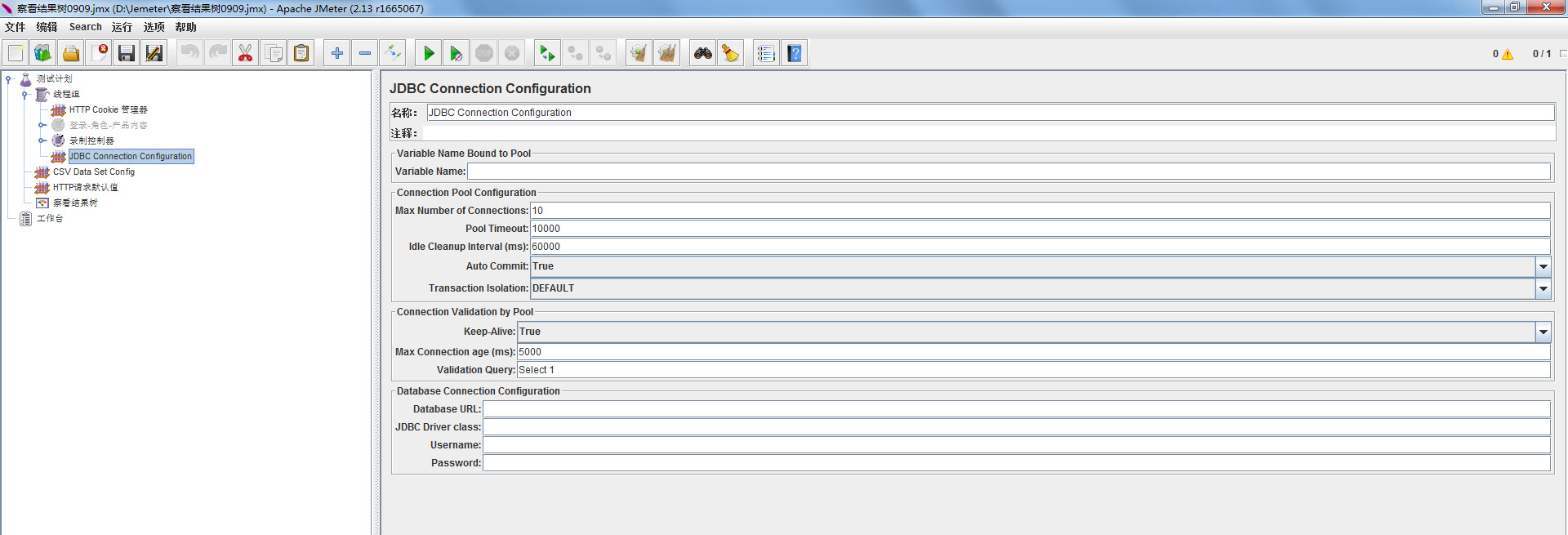Click the JDBC Driver class field
This screenshot has height=535, width=1568.
pyautogui.click(x=1017, y=427)
